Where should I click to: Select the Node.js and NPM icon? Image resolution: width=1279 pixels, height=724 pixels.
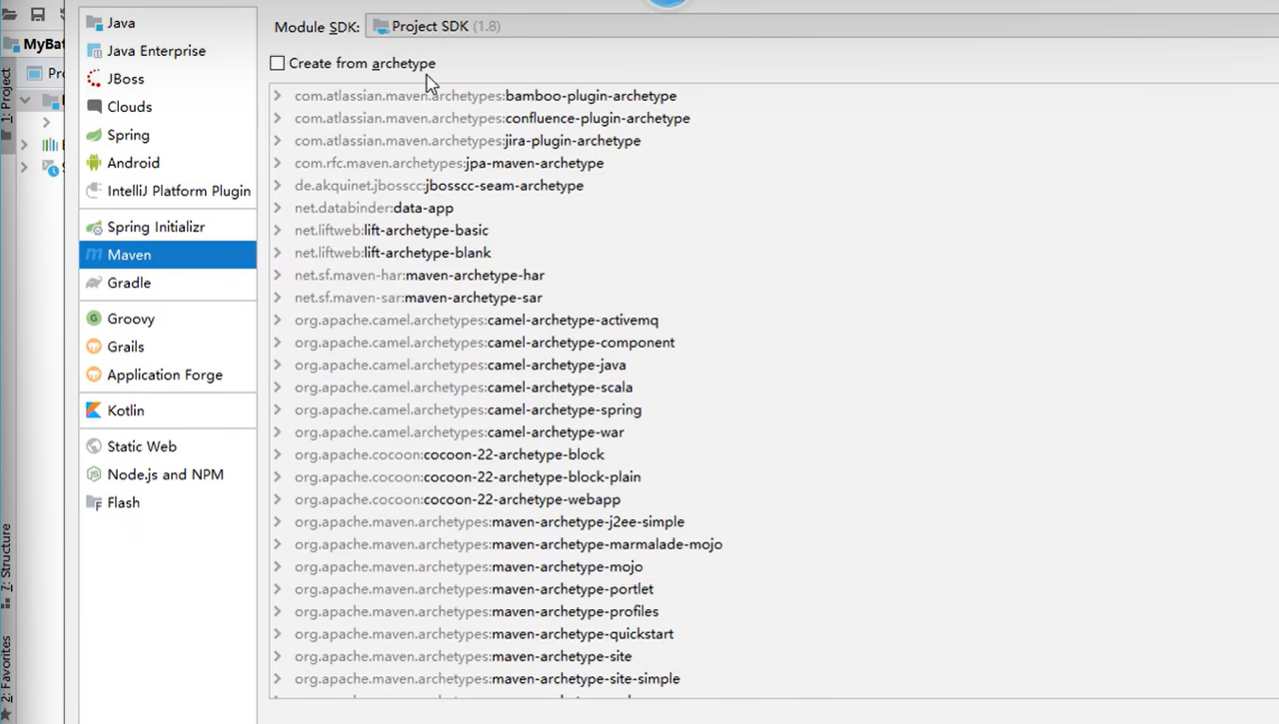pyautogui.click(x=94, y=475)
